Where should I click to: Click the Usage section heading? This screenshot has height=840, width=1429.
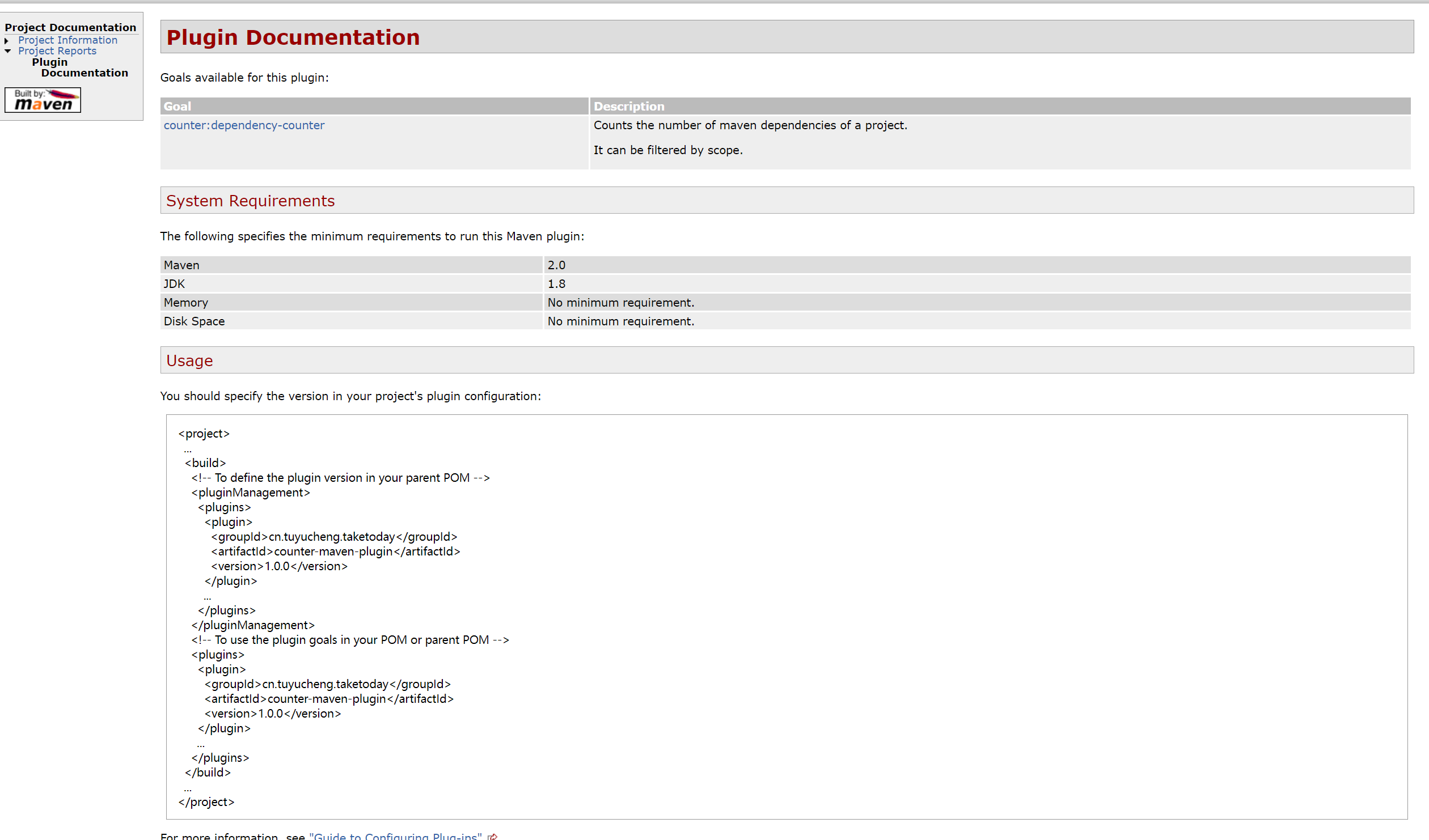189,360
